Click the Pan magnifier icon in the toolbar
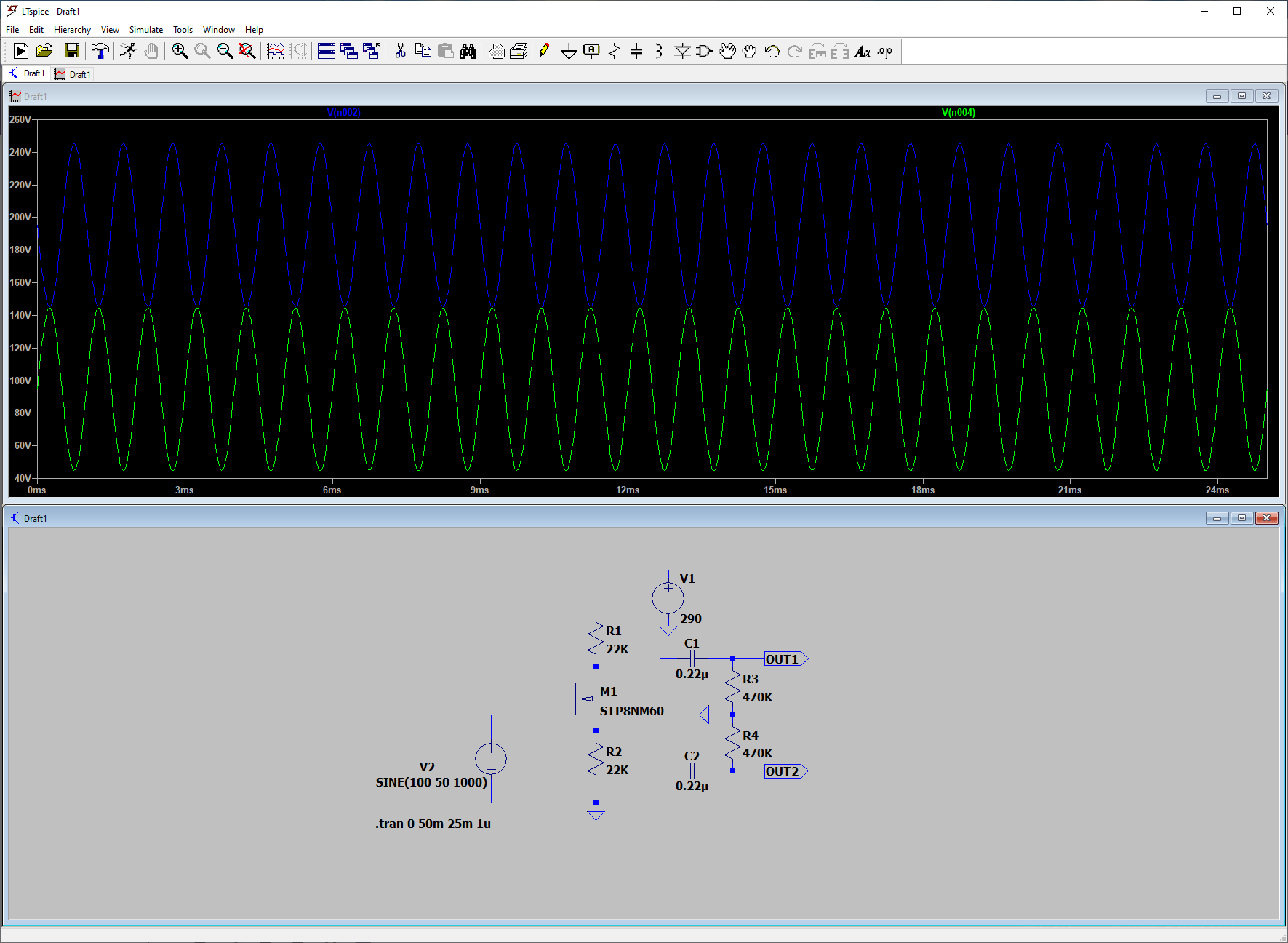1288x943 pixels. pos(202,51)
